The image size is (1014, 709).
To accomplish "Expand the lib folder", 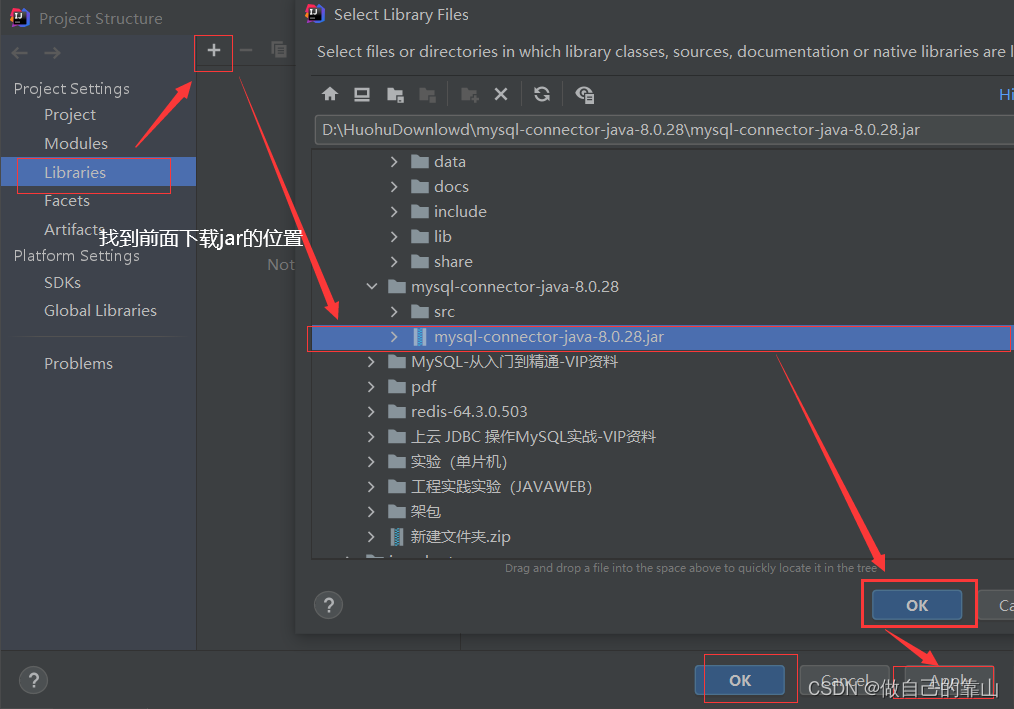I will pyautogui.click(x=394, y=237).
